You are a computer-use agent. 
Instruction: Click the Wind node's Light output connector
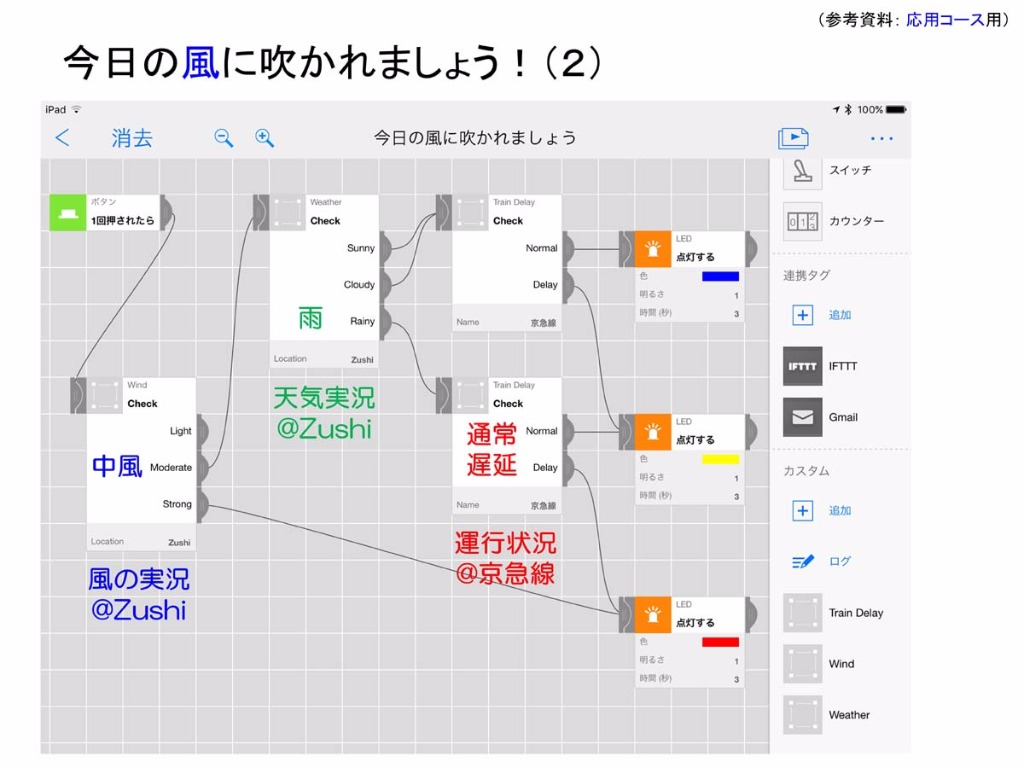pyautogui.click(x=202, y=431)
